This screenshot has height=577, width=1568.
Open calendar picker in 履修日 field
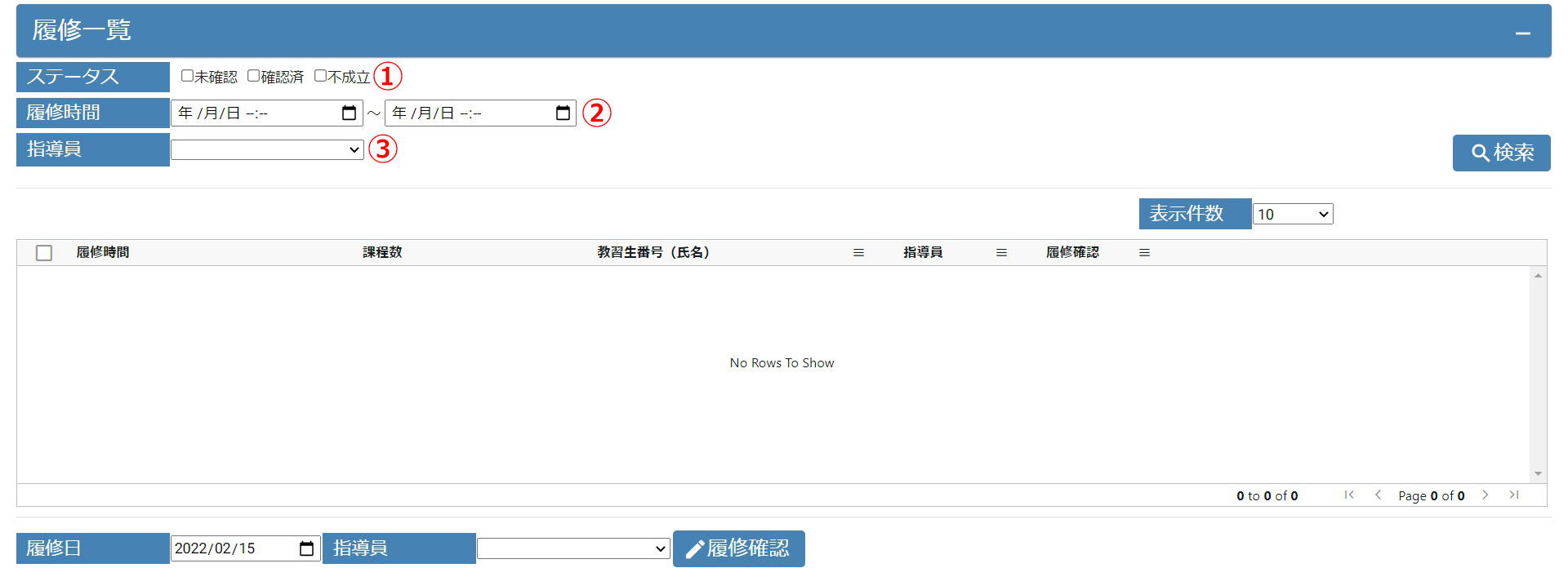[306, 548]
